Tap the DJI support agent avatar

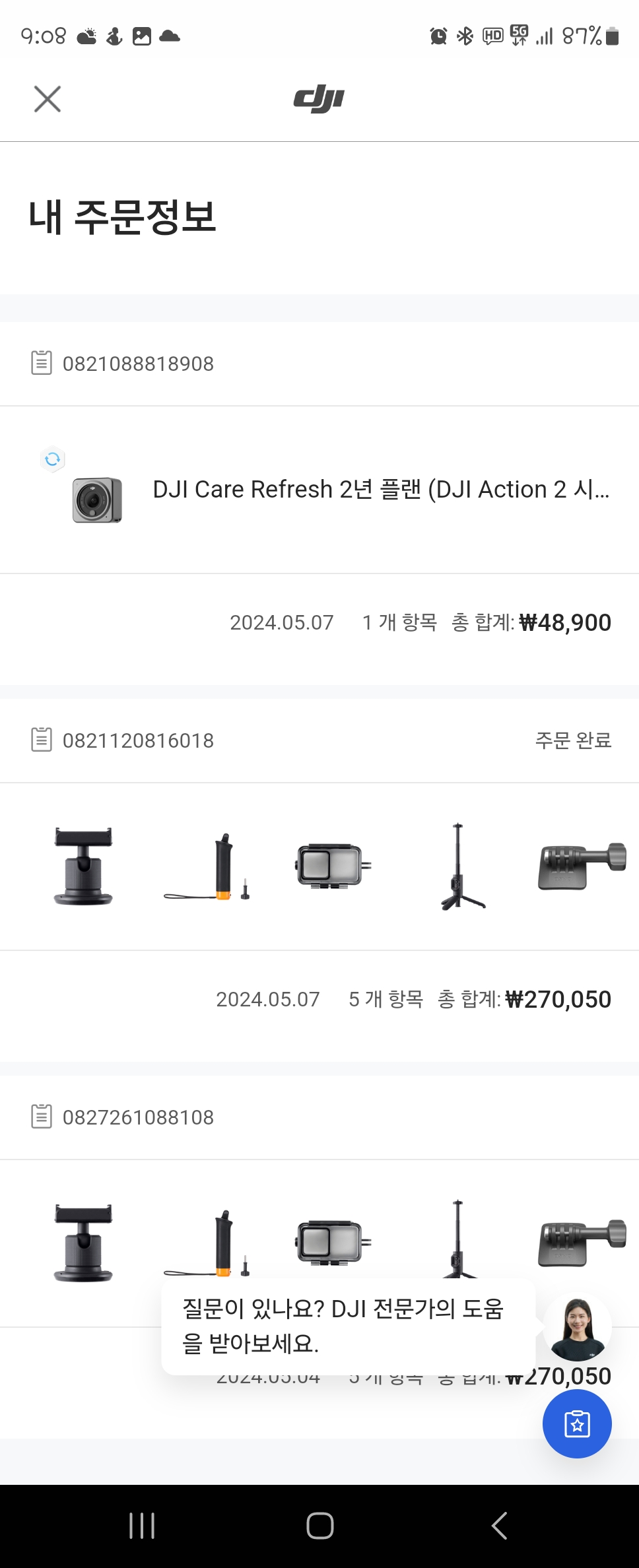click(577, 1328)
